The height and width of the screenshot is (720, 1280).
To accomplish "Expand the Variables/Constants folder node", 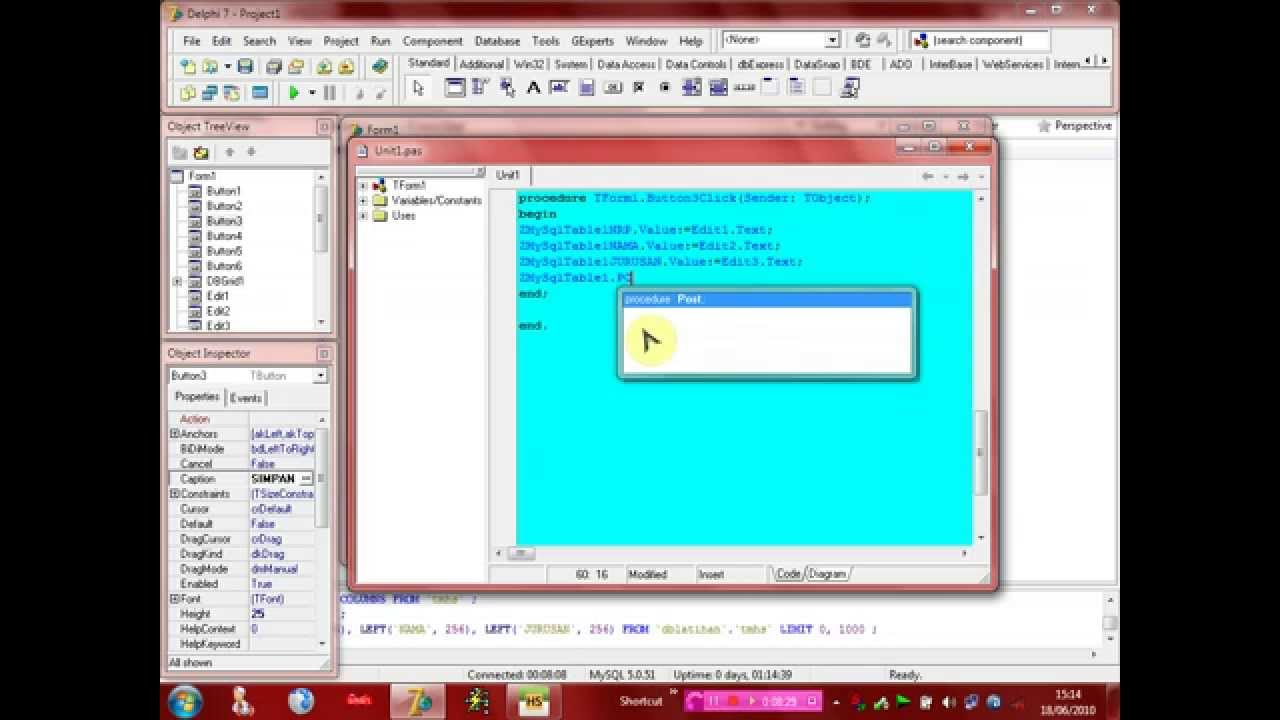I will pyautogui.click(x=364, y=201).
